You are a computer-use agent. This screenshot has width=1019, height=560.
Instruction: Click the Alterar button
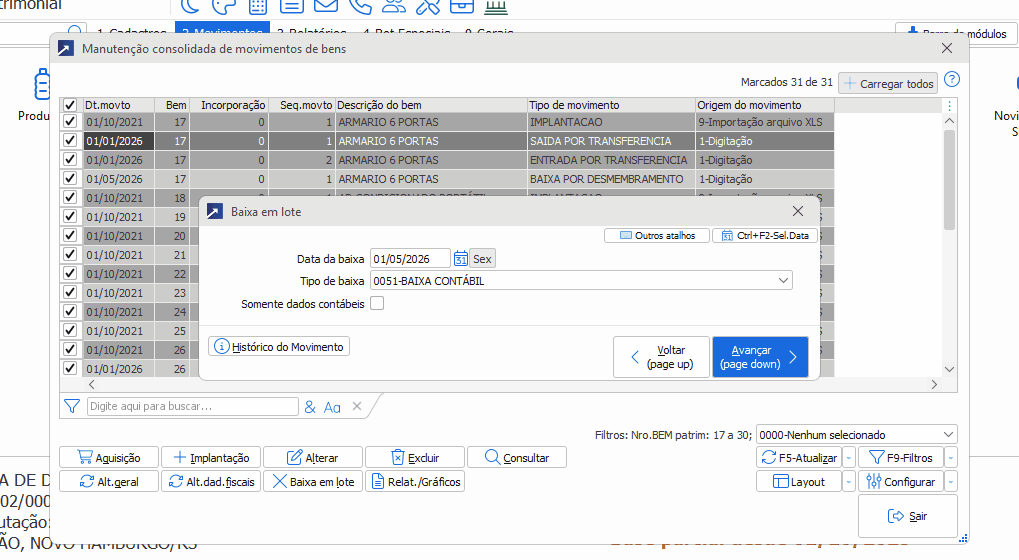313,458
